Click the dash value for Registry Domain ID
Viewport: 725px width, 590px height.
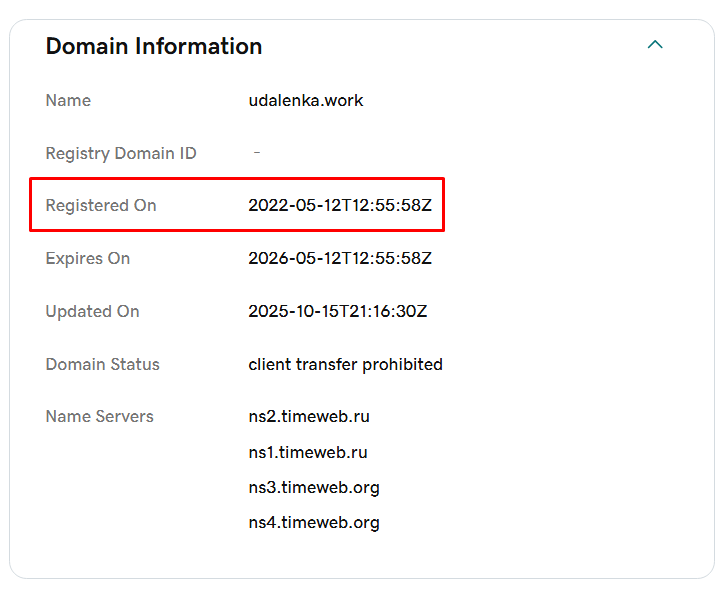257,153
